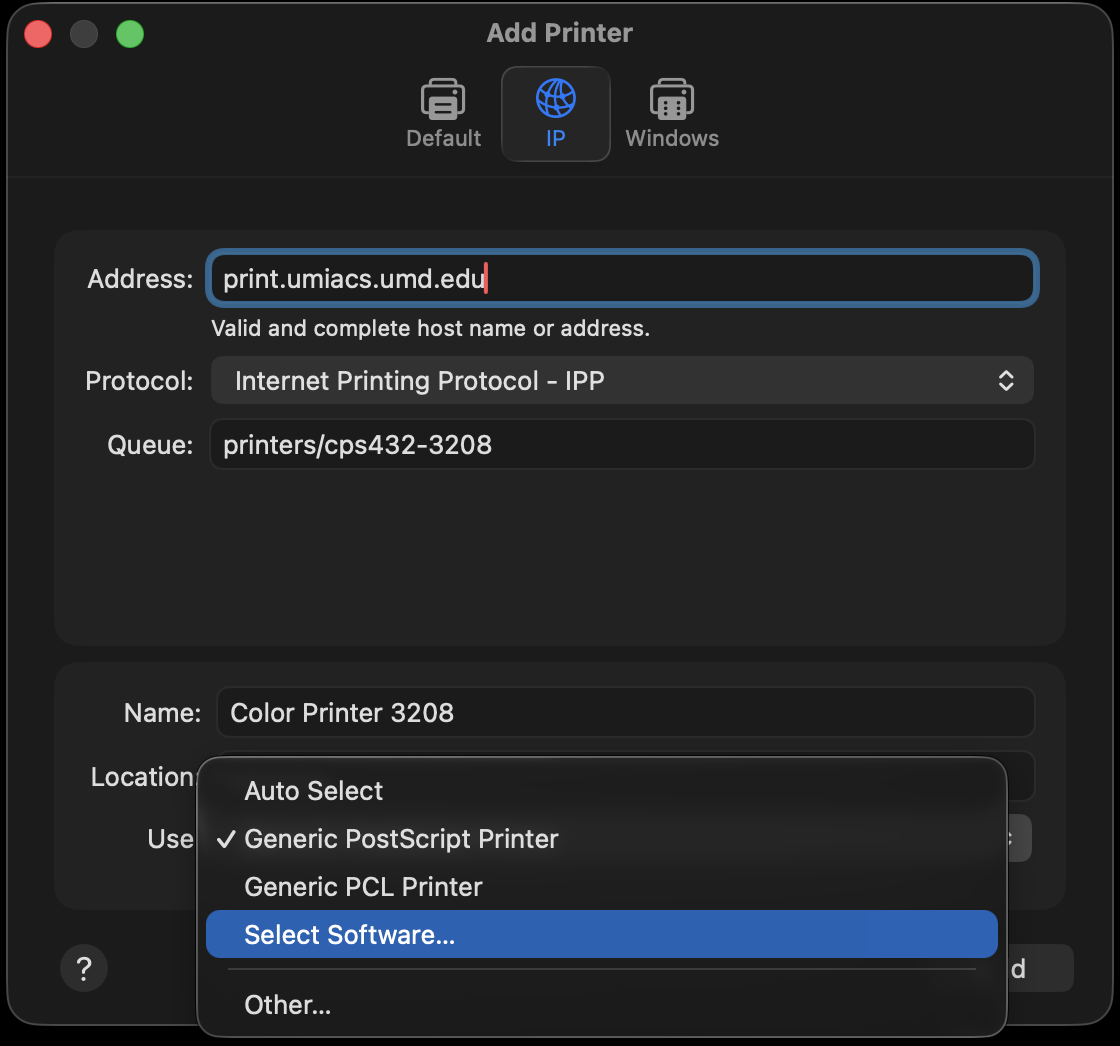Image resolution: width=1120 pixels, height=1046 pixels.
Task: Click into the Address text field
Action: point(621,279)
